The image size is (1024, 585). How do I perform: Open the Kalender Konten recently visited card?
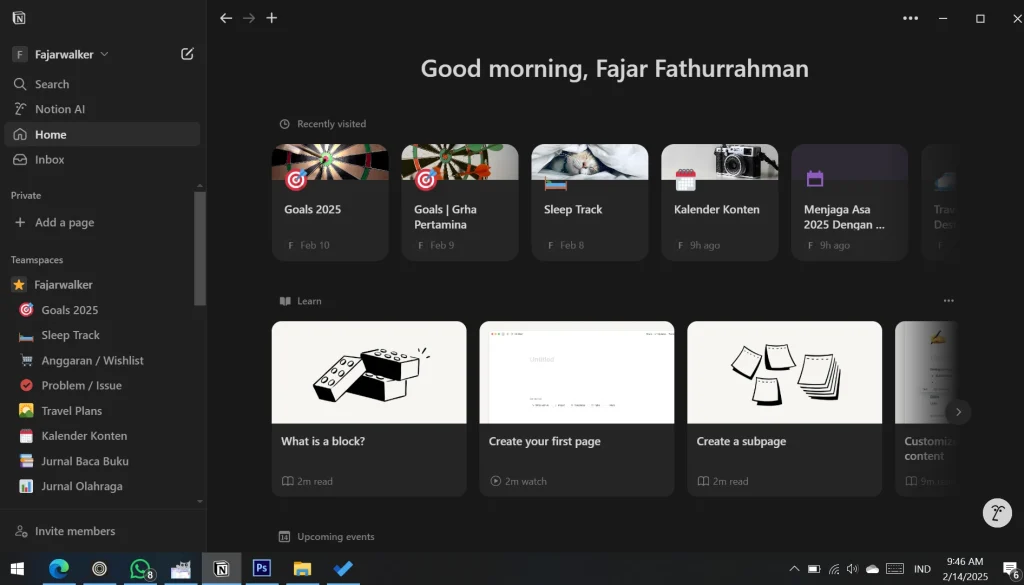(720, 202)
